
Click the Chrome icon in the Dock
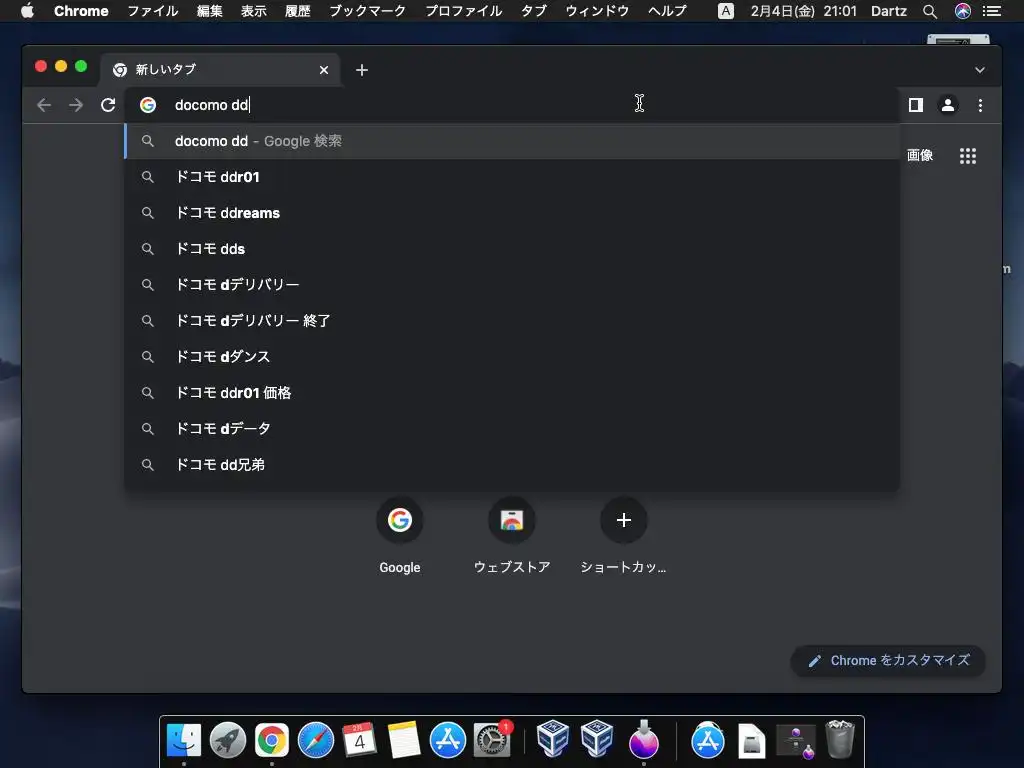(272, 740)
